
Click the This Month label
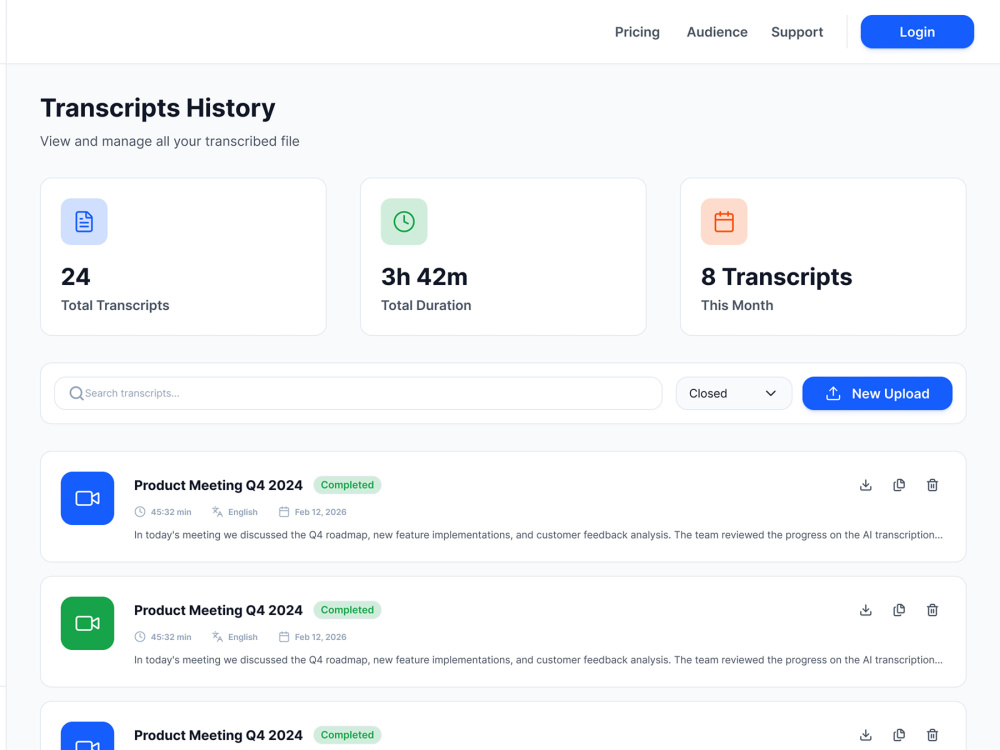tap(737, 305)
